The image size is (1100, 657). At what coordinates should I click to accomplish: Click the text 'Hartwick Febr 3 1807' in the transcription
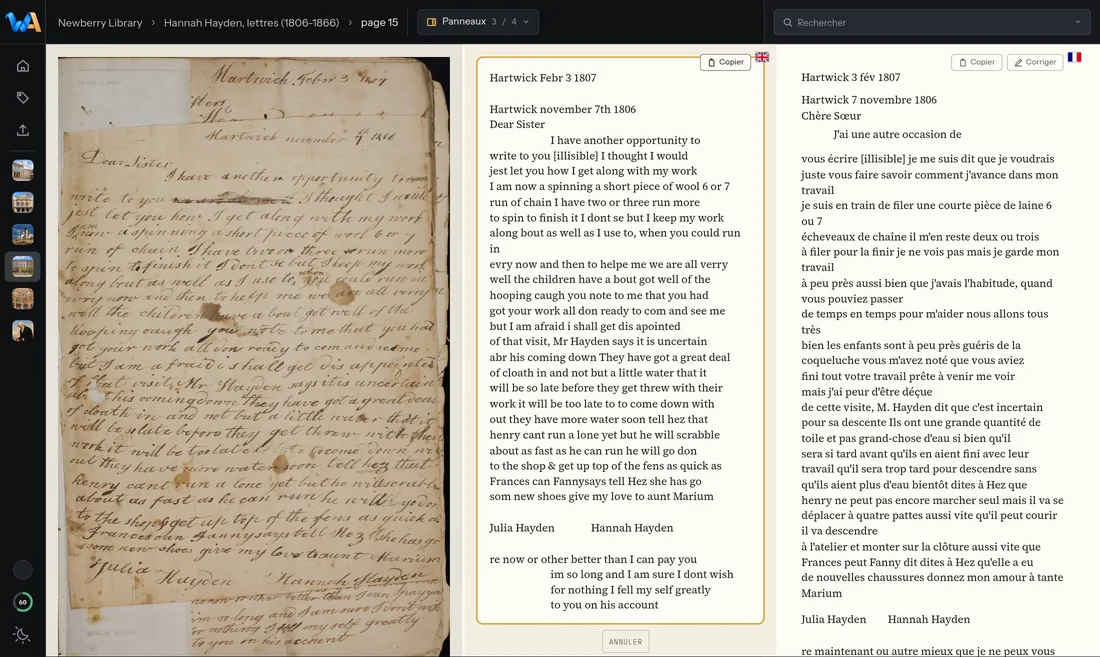[543, 78]
